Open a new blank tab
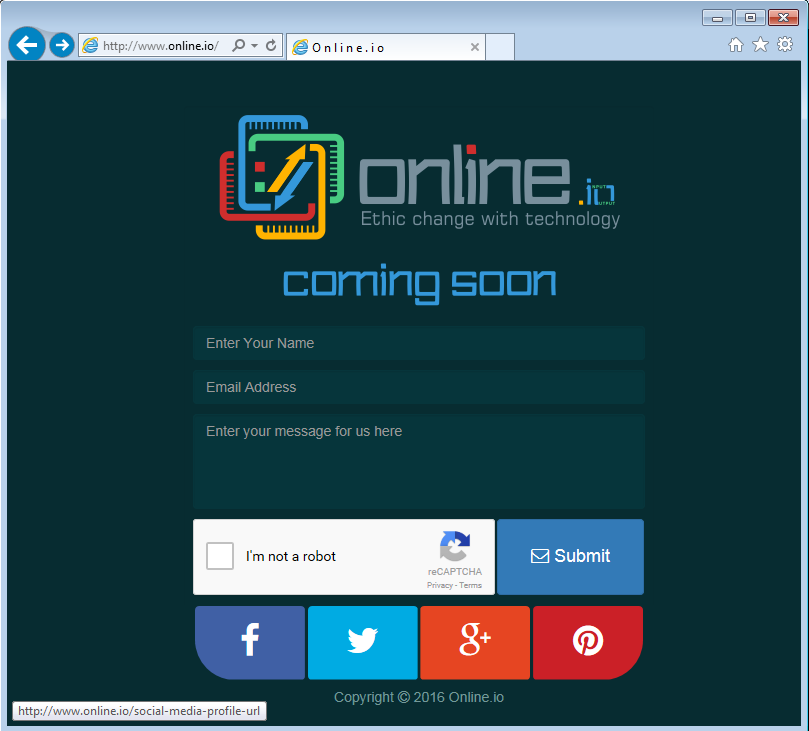Screen dimensions: 809x731 click(x=500, y=47)
